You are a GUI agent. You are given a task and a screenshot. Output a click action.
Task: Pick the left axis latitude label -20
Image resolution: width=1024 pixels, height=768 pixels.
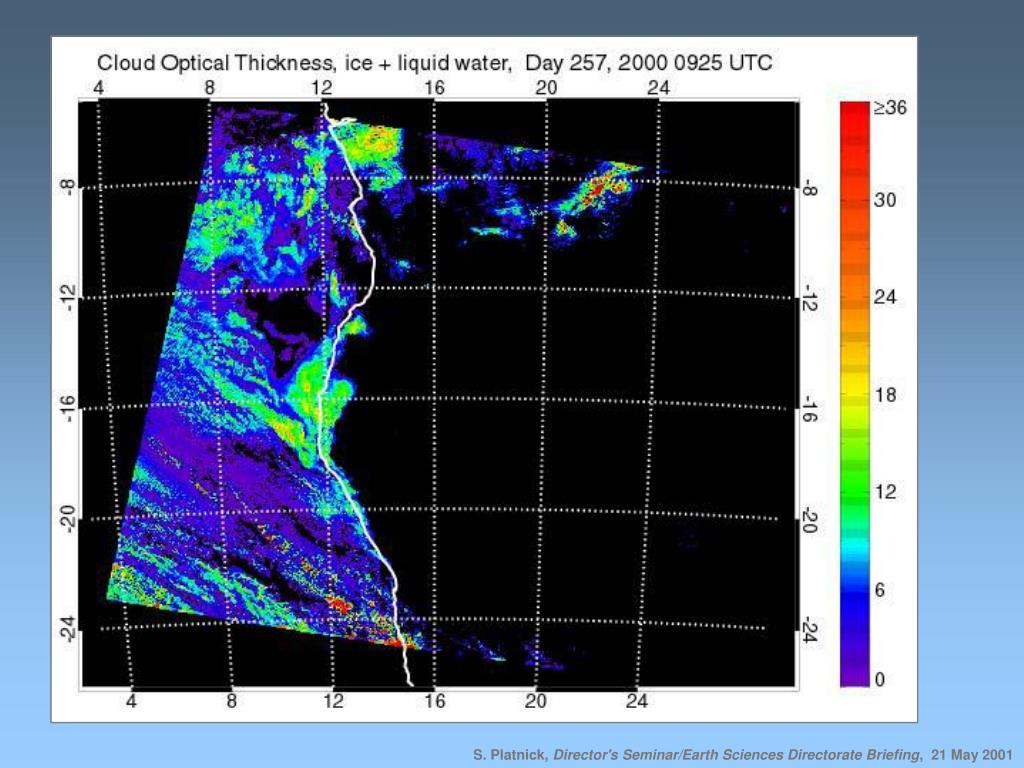(67, 519)
